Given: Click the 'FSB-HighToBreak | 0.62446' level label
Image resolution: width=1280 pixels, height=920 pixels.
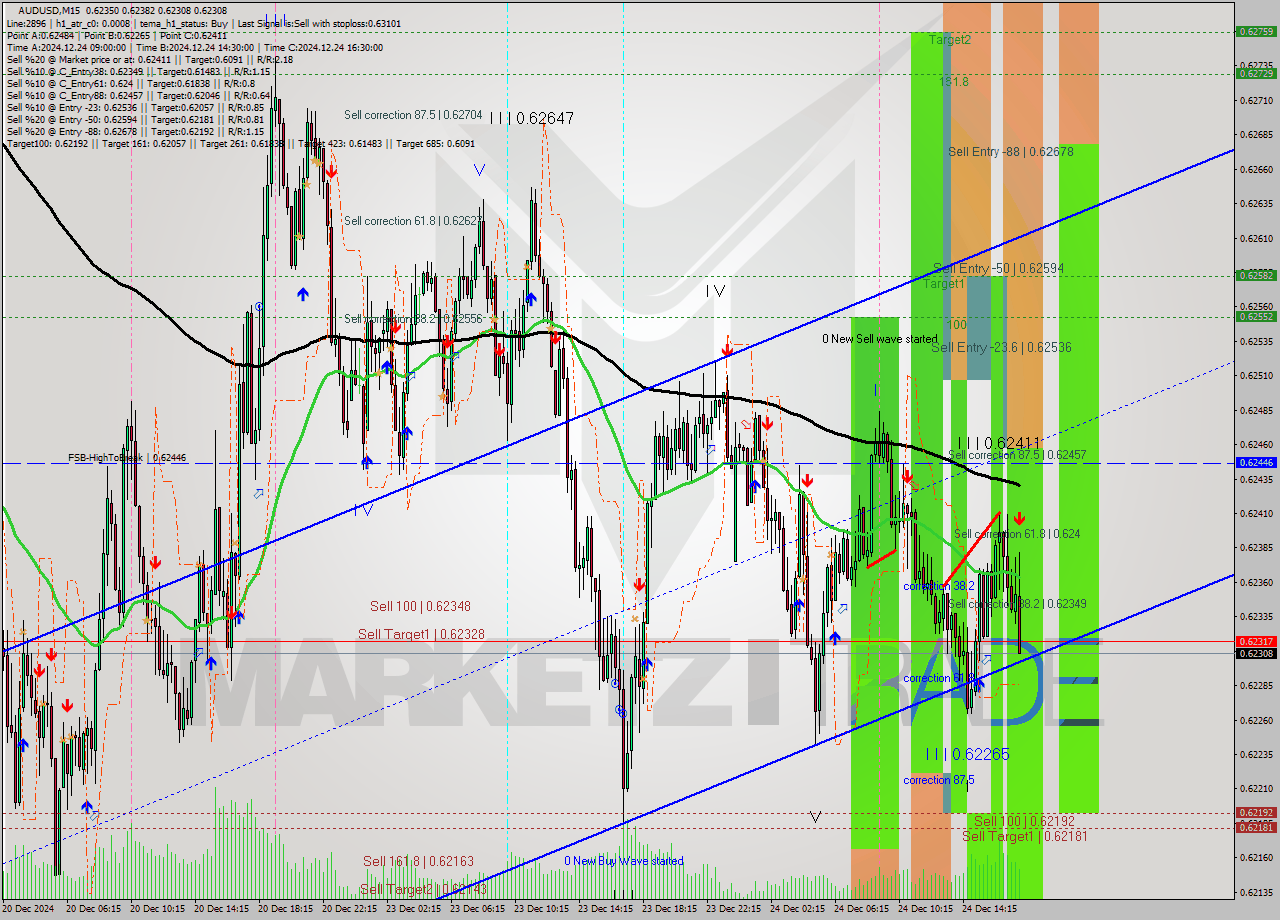Looking at the screenshot, I should (x=127, y=457).
